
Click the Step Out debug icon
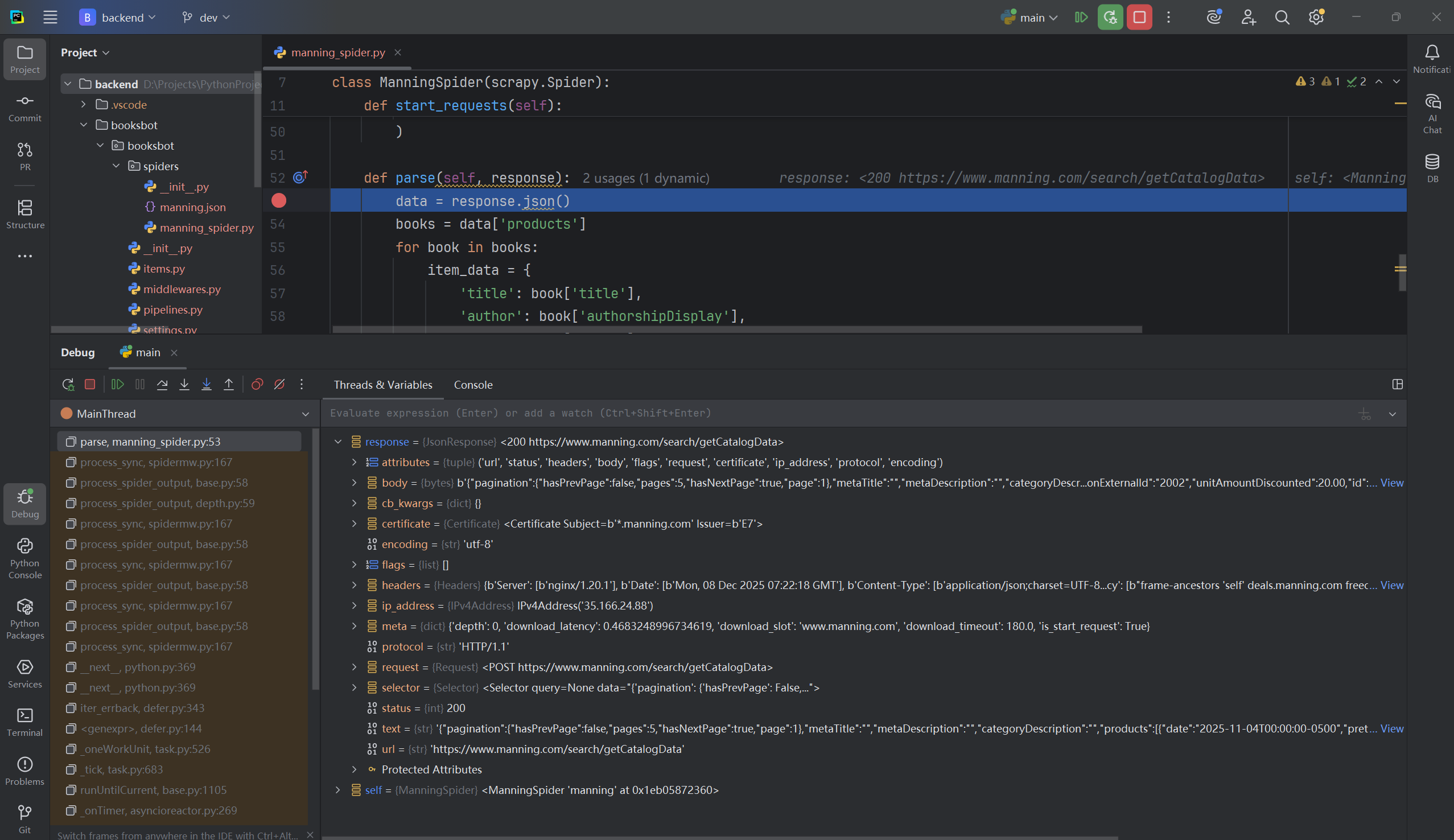pos(229,385)
